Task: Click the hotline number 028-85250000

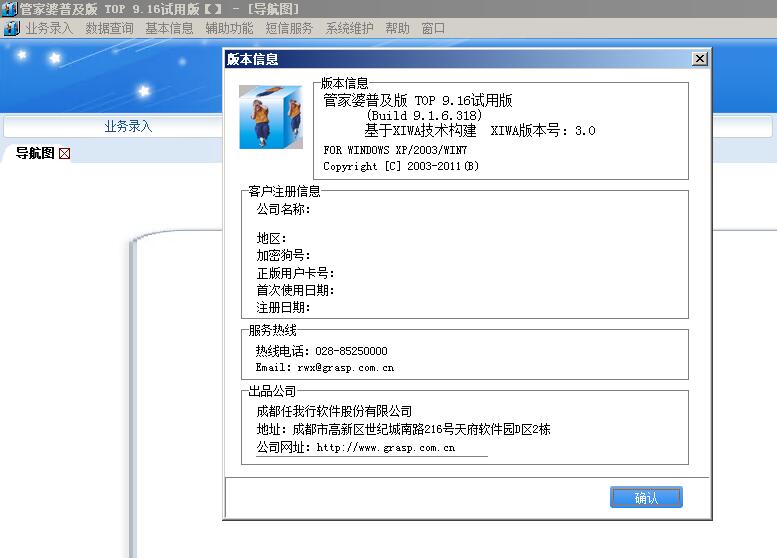Action: (351, 351)
